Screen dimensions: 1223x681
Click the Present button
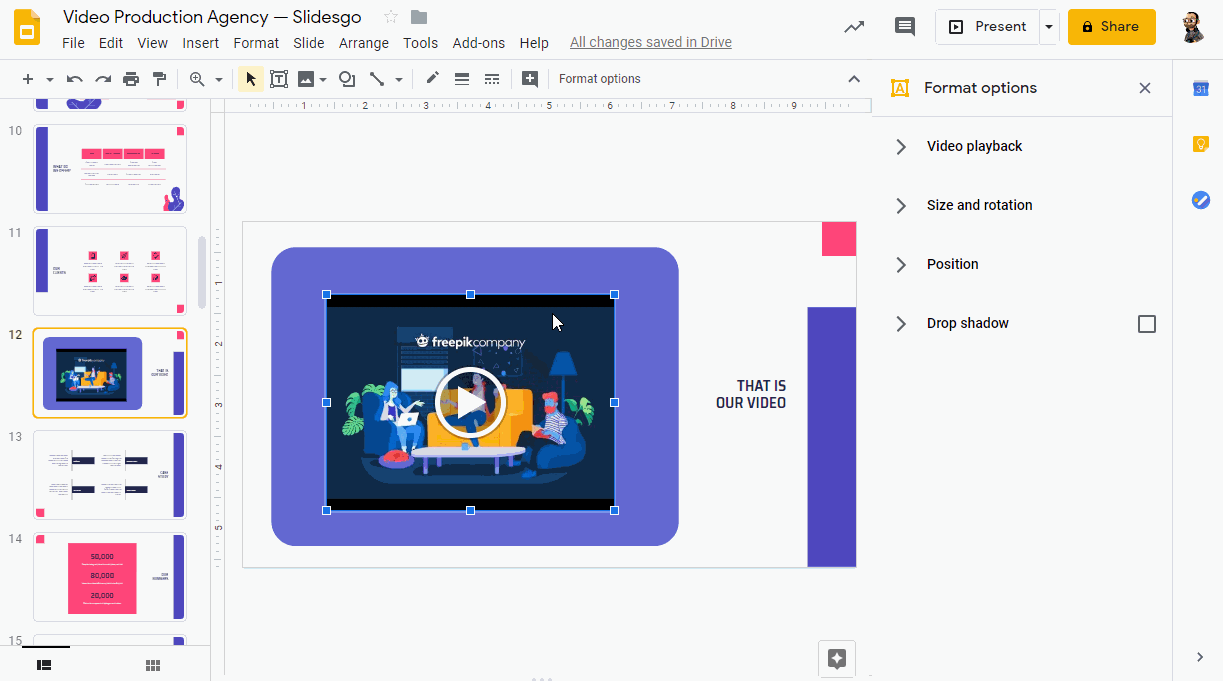pyautogui.click(x=988, y=27)
